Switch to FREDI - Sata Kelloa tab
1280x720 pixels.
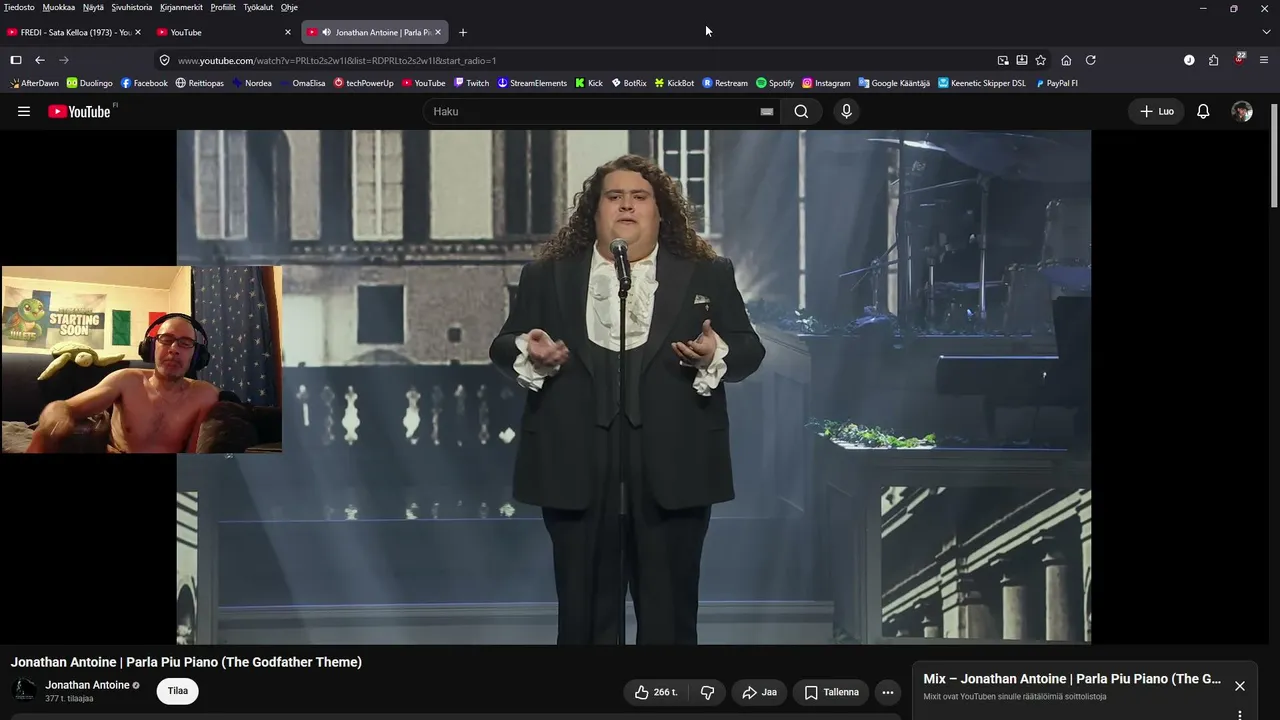(74, 32)
